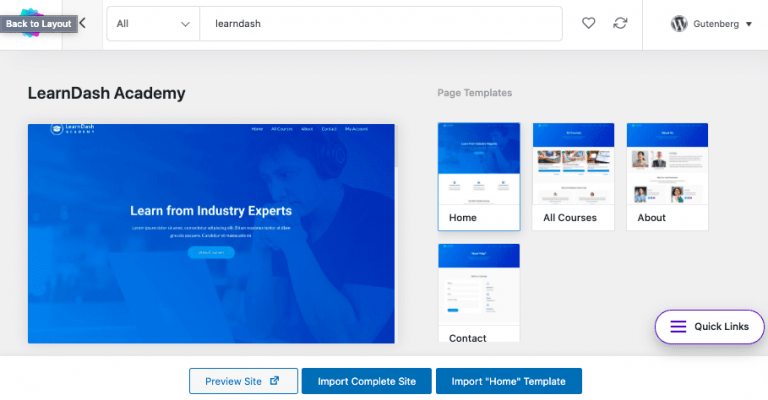
Task: Click the sync refresh icon
Action: click(620, 23)
